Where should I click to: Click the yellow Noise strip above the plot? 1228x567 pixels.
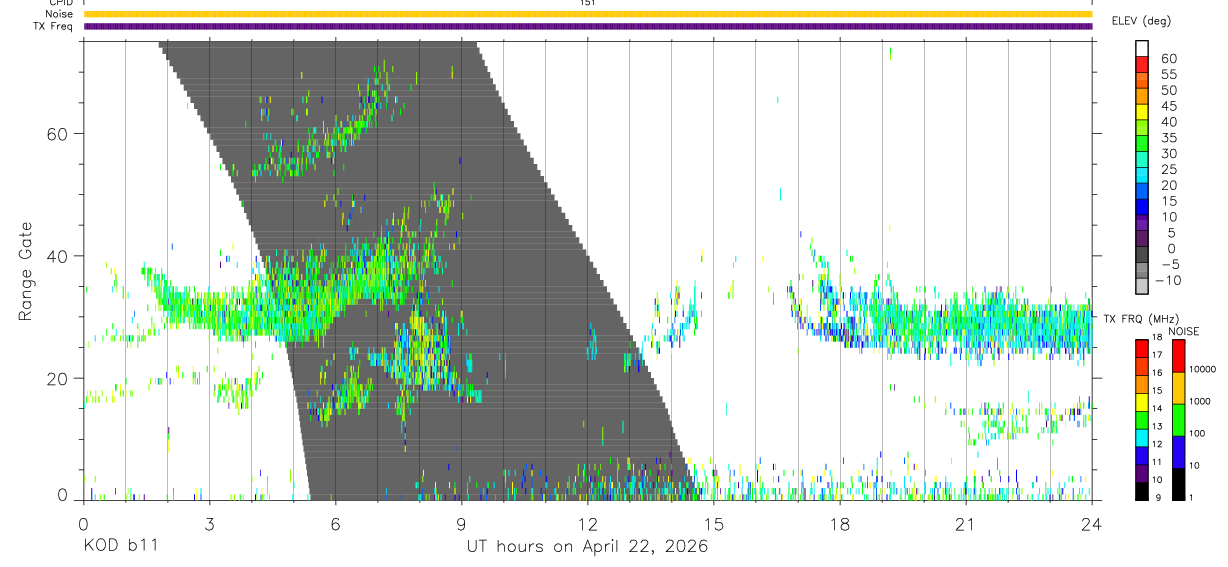(x=588, y=14)
